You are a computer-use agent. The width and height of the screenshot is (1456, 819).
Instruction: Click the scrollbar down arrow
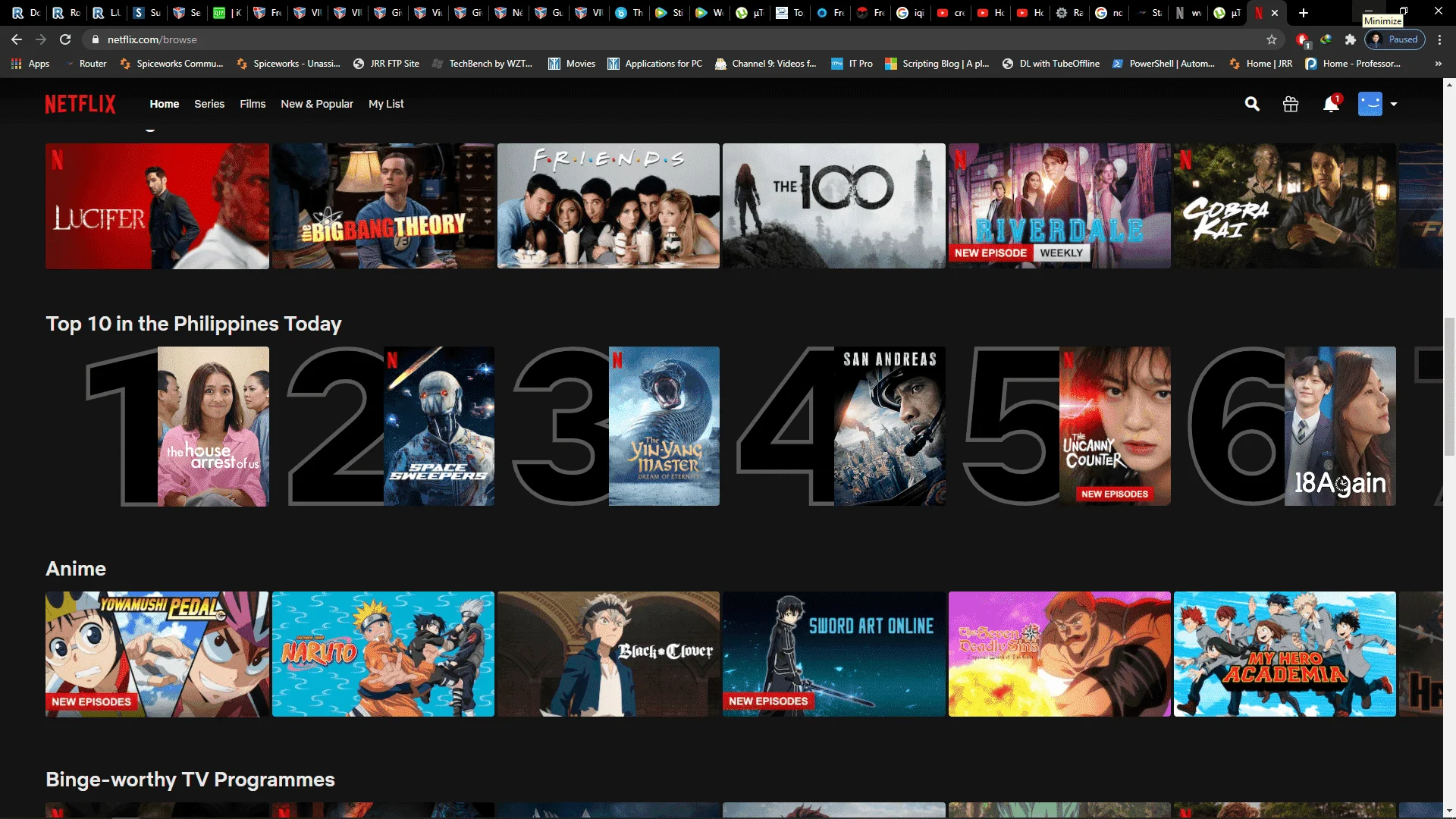click(1449, 811)
